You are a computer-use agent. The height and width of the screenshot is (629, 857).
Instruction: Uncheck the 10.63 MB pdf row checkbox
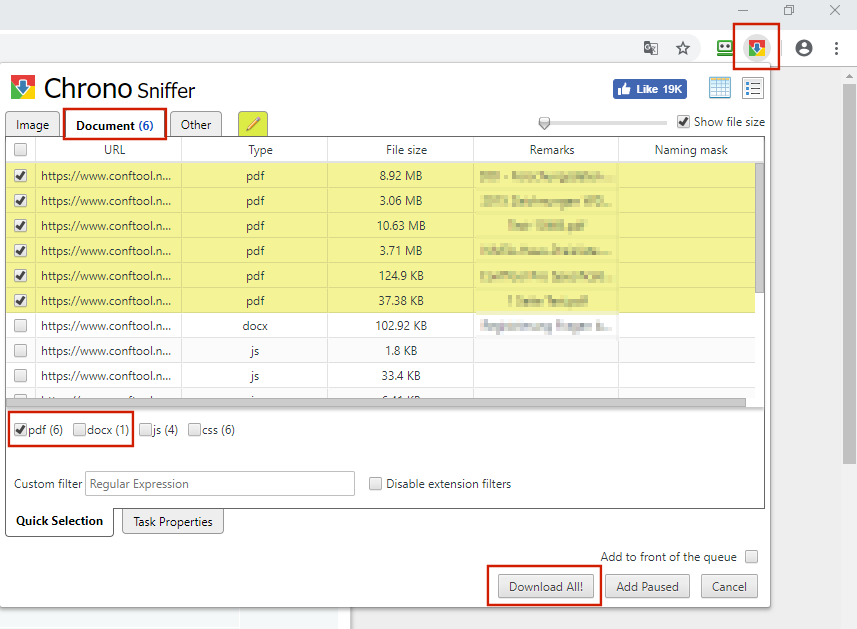pyautogui.click(x=21, y=226)
